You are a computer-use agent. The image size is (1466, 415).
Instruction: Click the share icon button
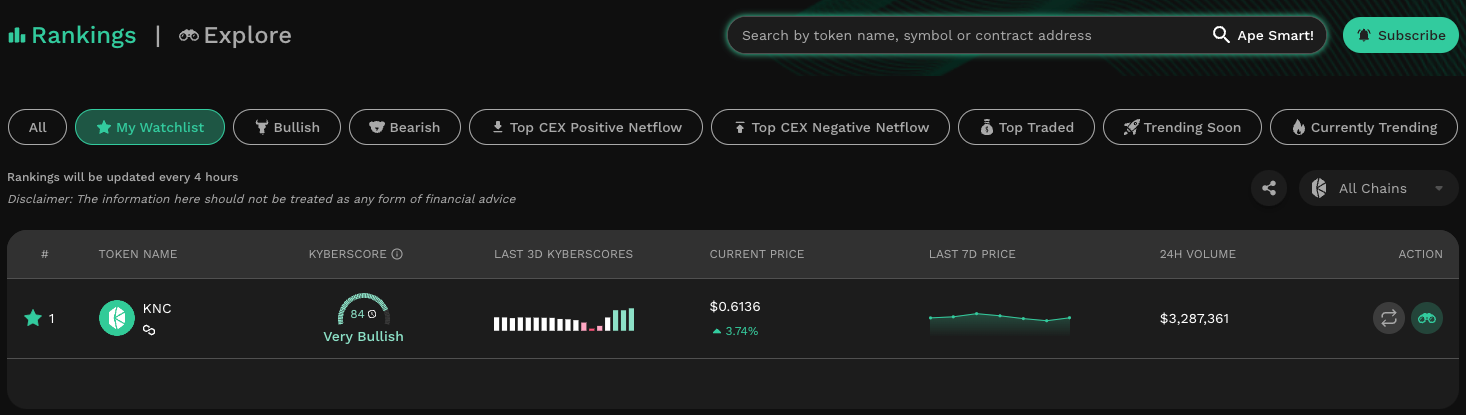click(1269, 188)
